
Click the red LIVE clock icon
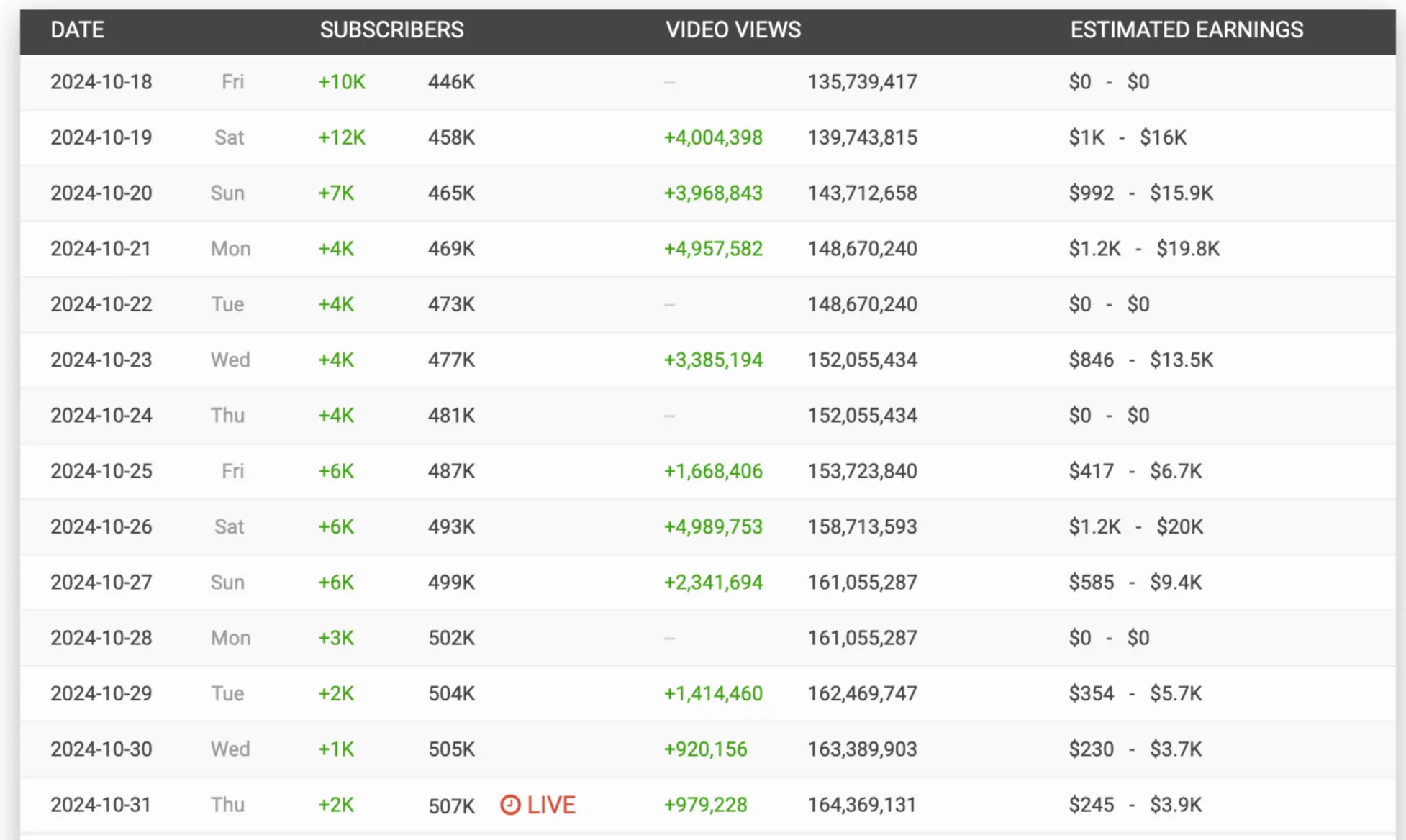pyautogui.click(x=509, y=805)
